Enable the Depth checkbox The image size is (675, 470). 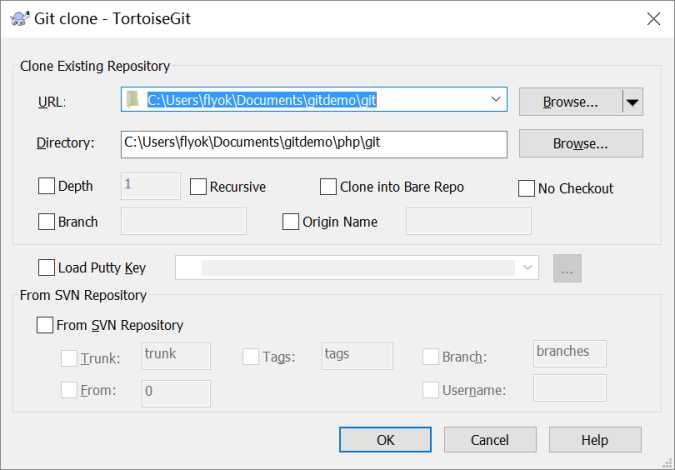(x=46, y=186)
